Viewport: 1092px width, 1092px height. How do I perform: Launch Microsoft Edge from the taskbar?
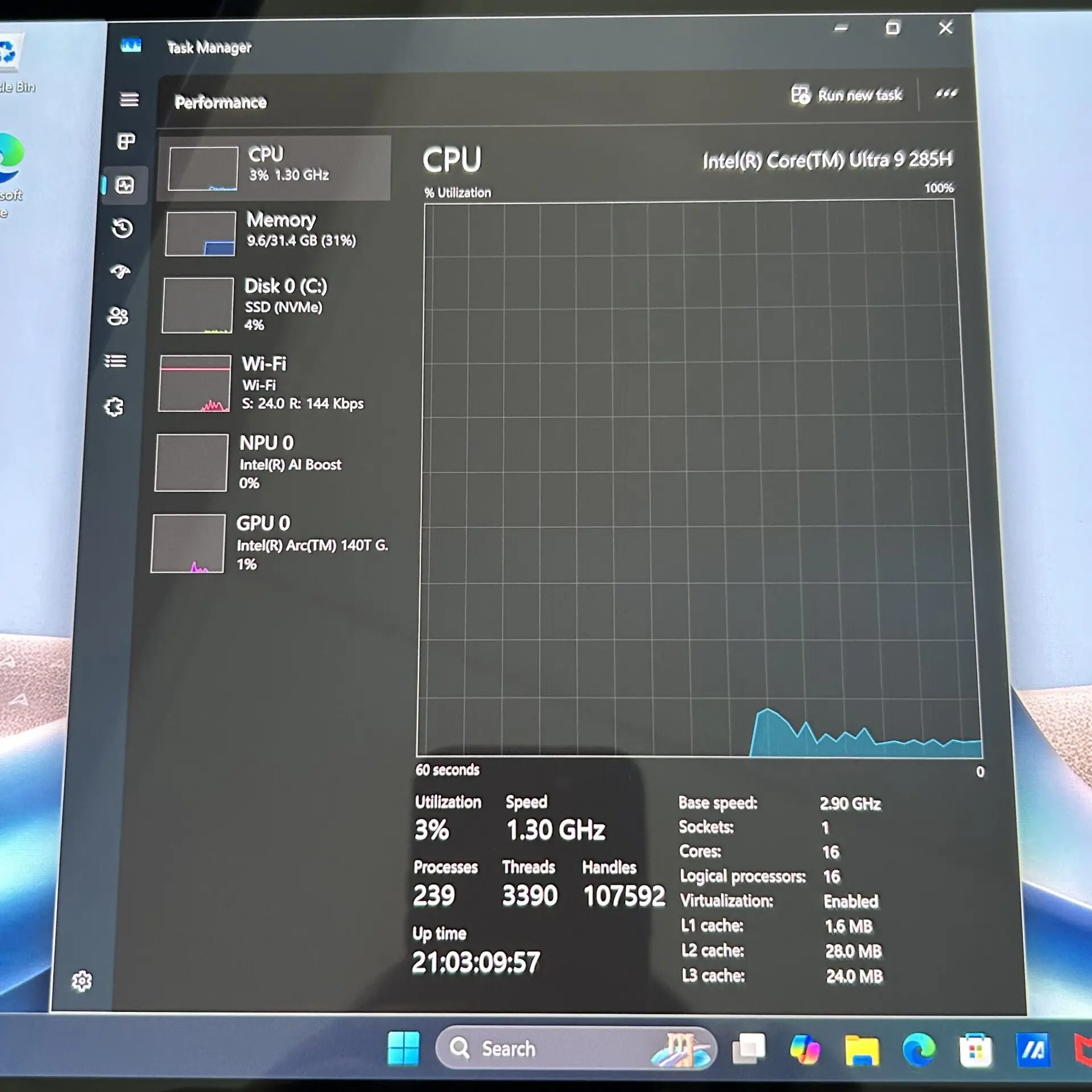click(x=919, y=1049)
